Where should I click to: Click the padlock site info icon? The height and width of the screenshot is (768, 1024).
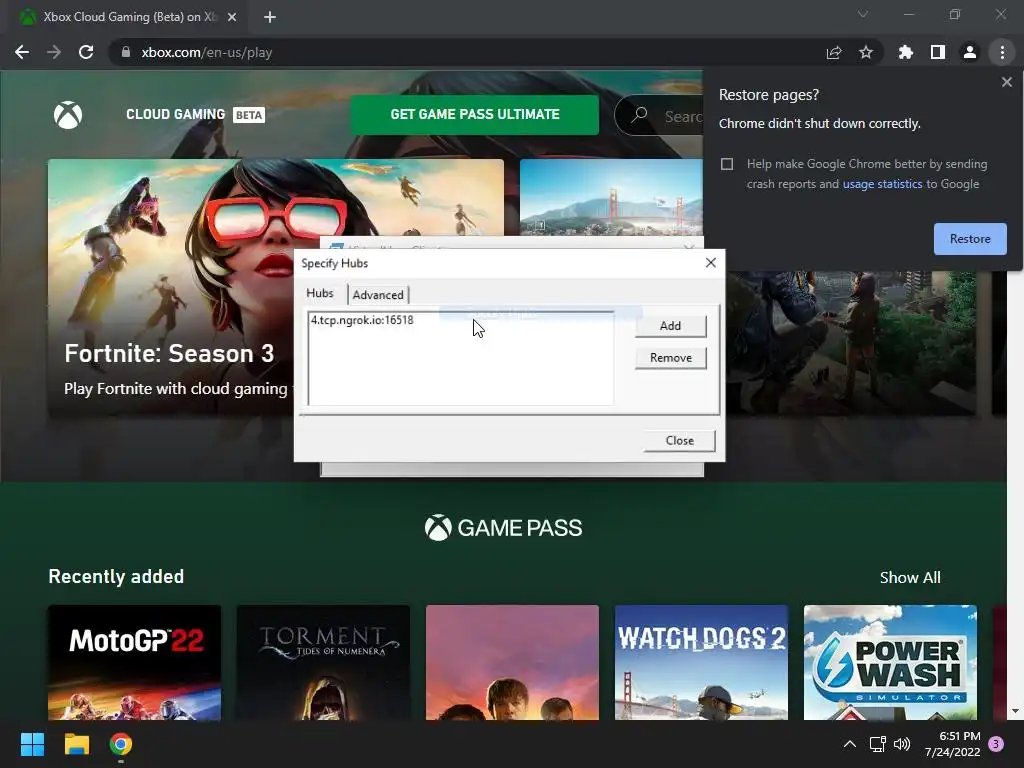click(x=126, y=52)
